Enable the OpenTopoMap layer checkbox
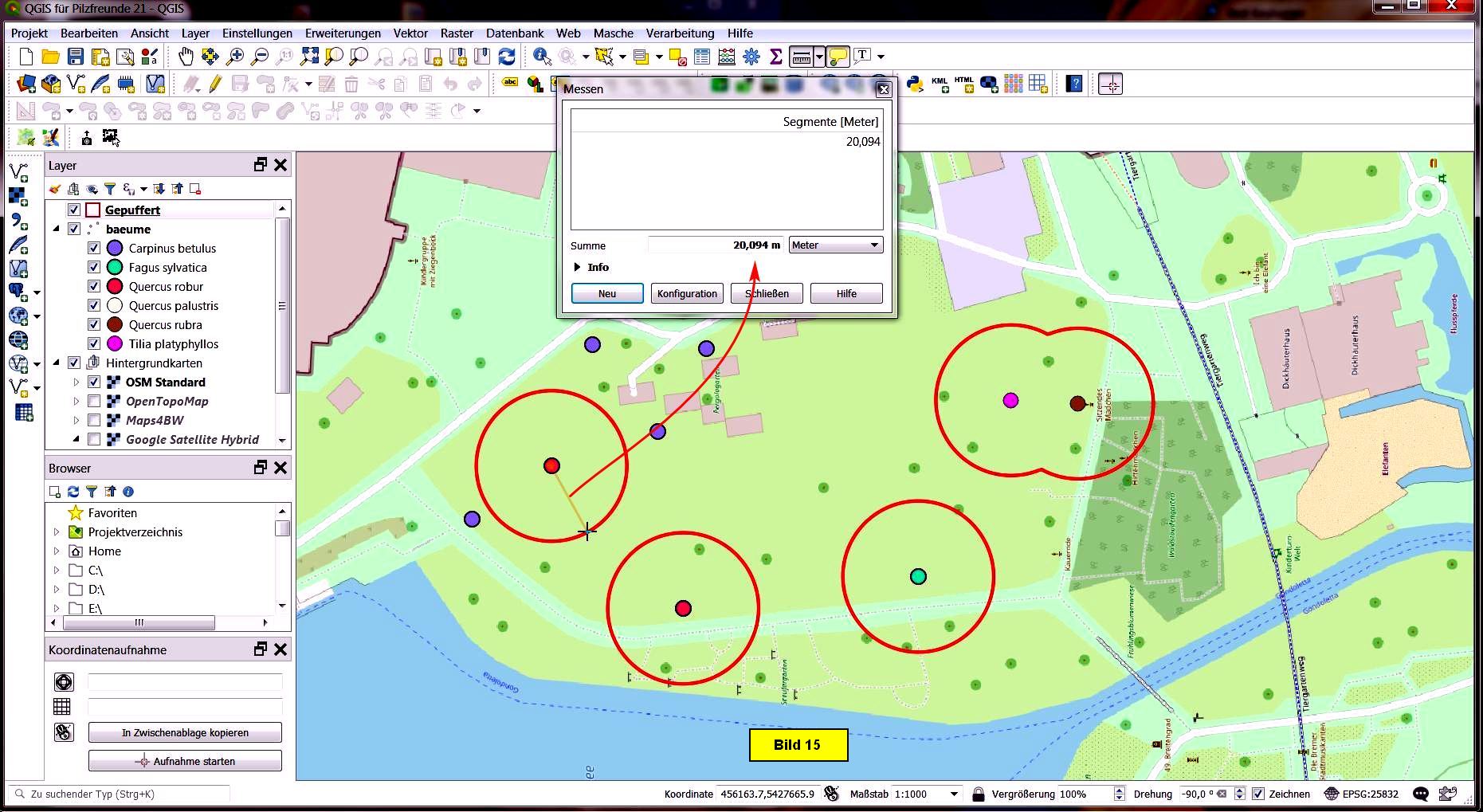The width and height of the screenshot is (1483, 812). (94, 401)
